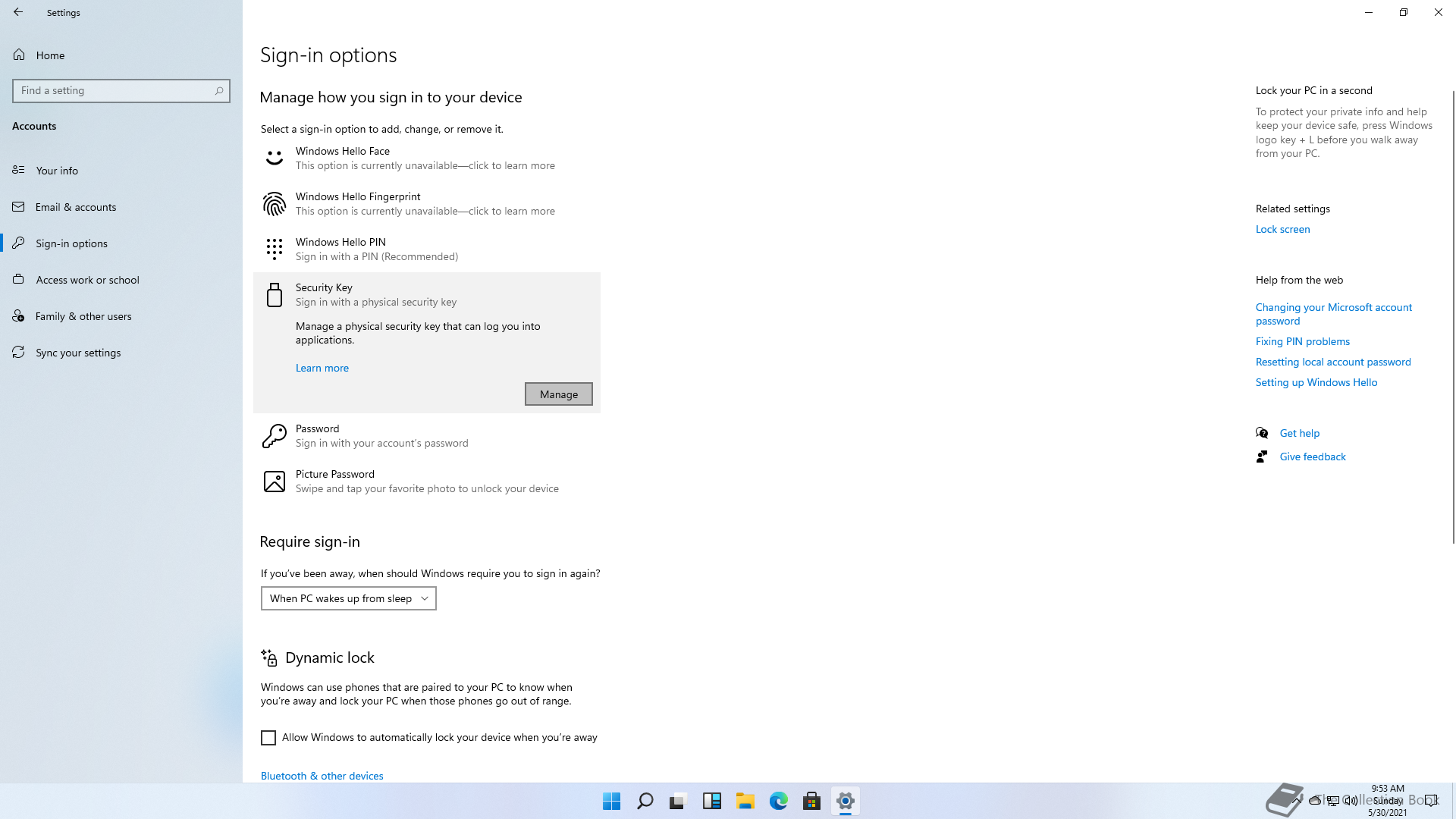Screen dimensions: 1456x819
Task: Click the Windows Hello Face smiley icon
Action: click(x=274, y=158)
